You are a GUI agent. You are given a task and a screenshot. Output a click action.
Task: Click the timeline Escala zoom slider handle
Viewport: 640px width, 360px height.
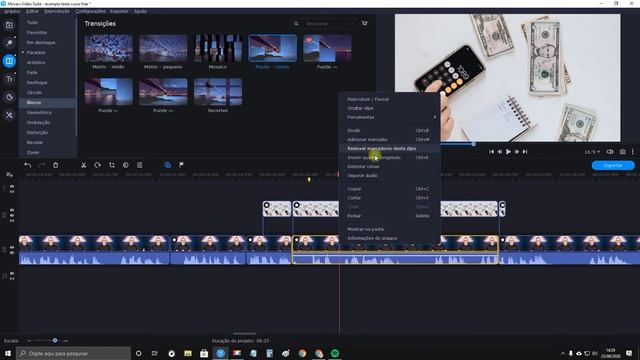(x=55, y=340)
